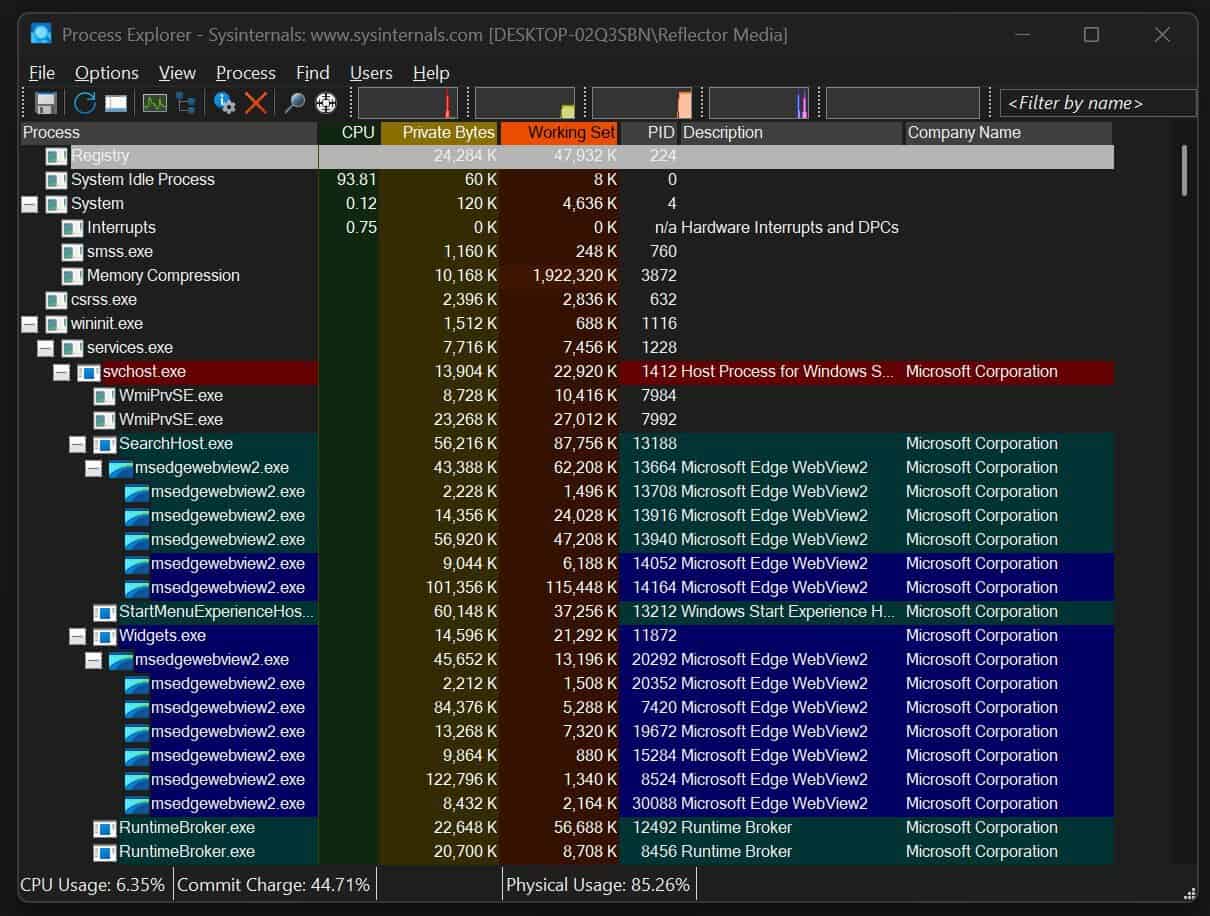
Task: Click the Refresh Now toolbar icon
Action: pyautogui.click(x=85, y=102)
